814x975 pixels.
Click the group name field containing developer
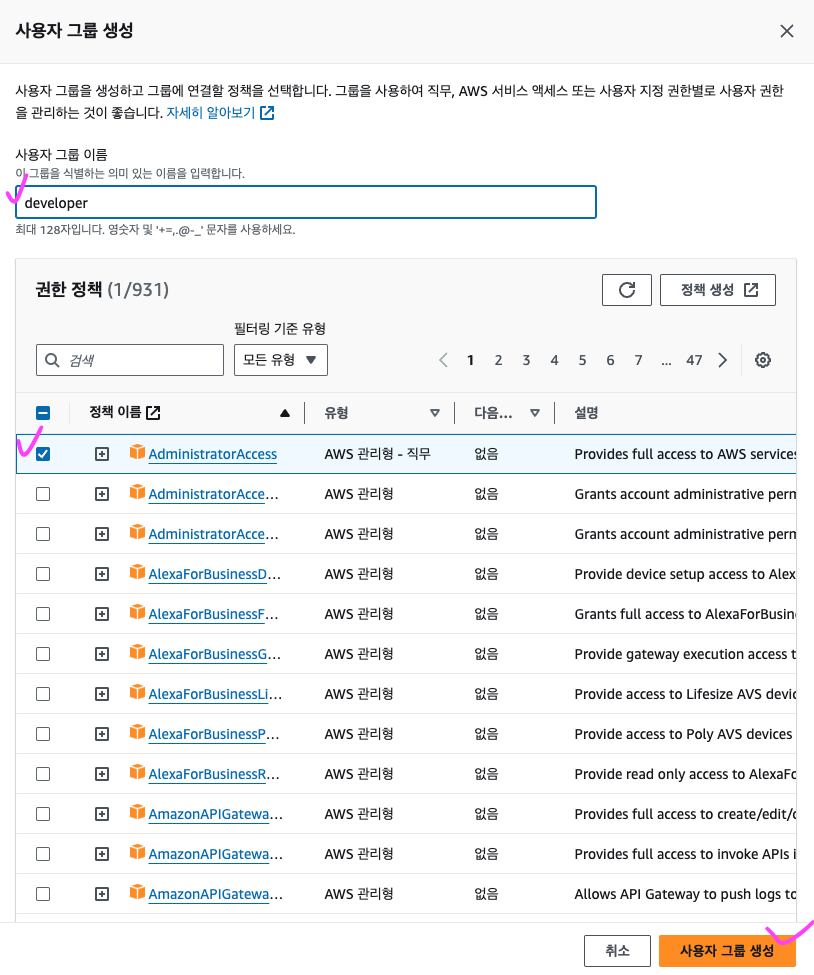tap(305, 202)
